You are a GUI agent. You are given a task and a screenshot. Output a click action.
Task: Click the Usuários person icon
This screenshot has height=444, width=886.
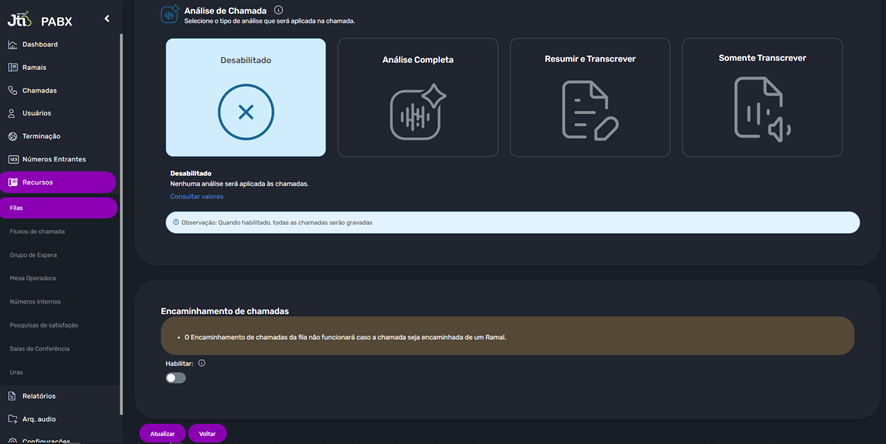(13, 114)
